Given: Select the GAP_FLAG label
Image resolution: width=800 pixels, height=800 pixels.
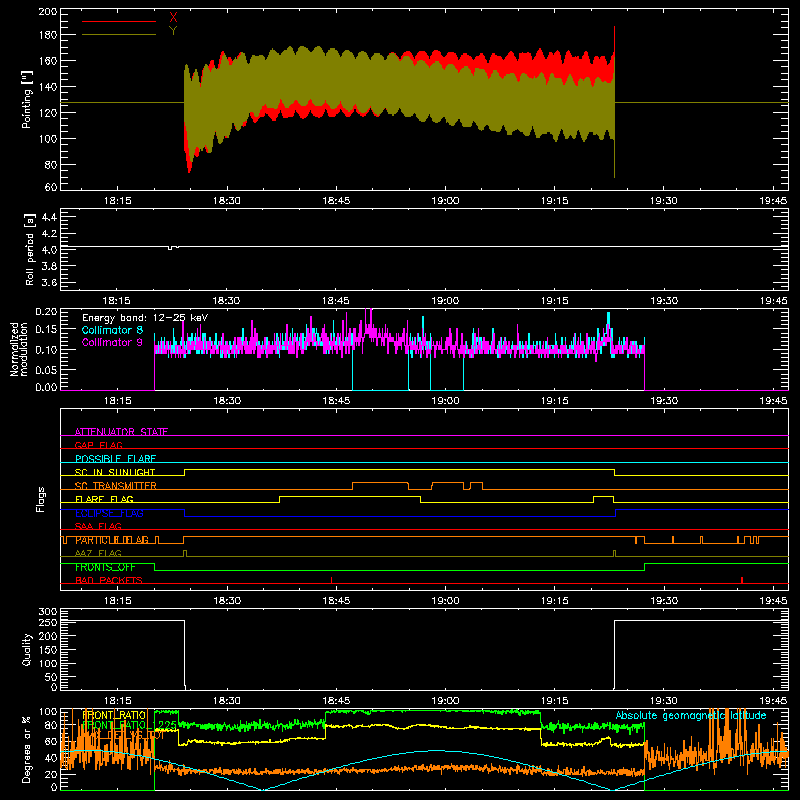Looking at the screenshot, I should tap(98, 445).
